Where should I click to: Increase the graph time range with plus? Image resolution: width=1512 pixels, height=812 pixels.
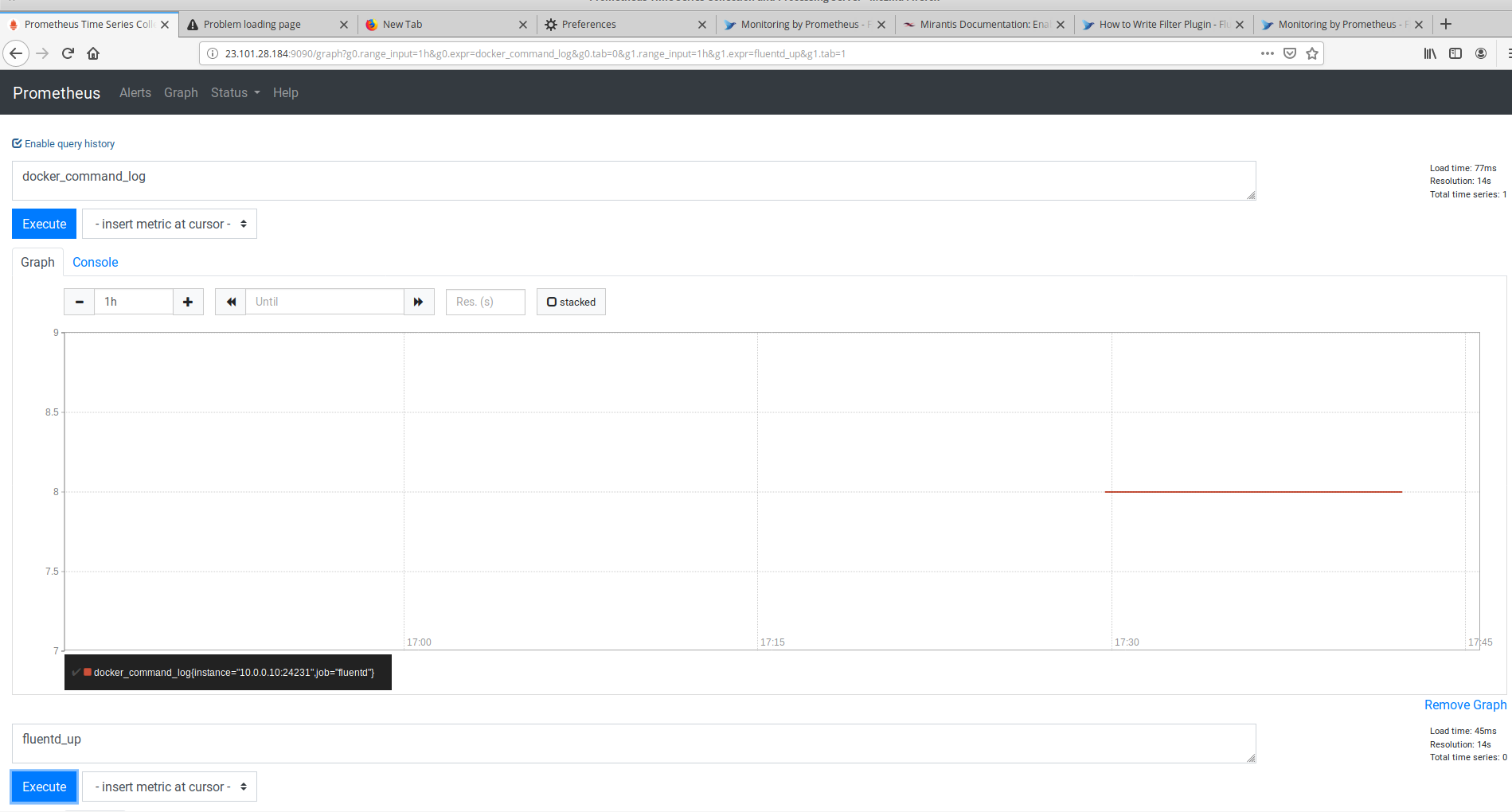tap(188, 302)
